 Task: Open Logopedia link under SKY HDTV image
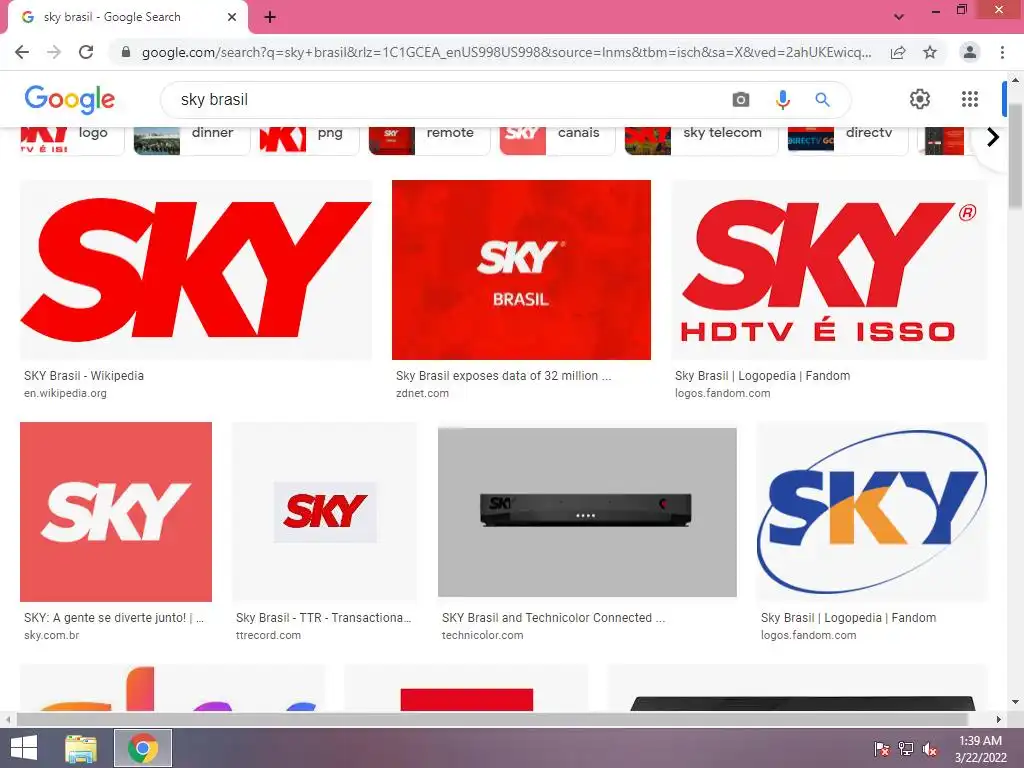(x=762, y=376)
